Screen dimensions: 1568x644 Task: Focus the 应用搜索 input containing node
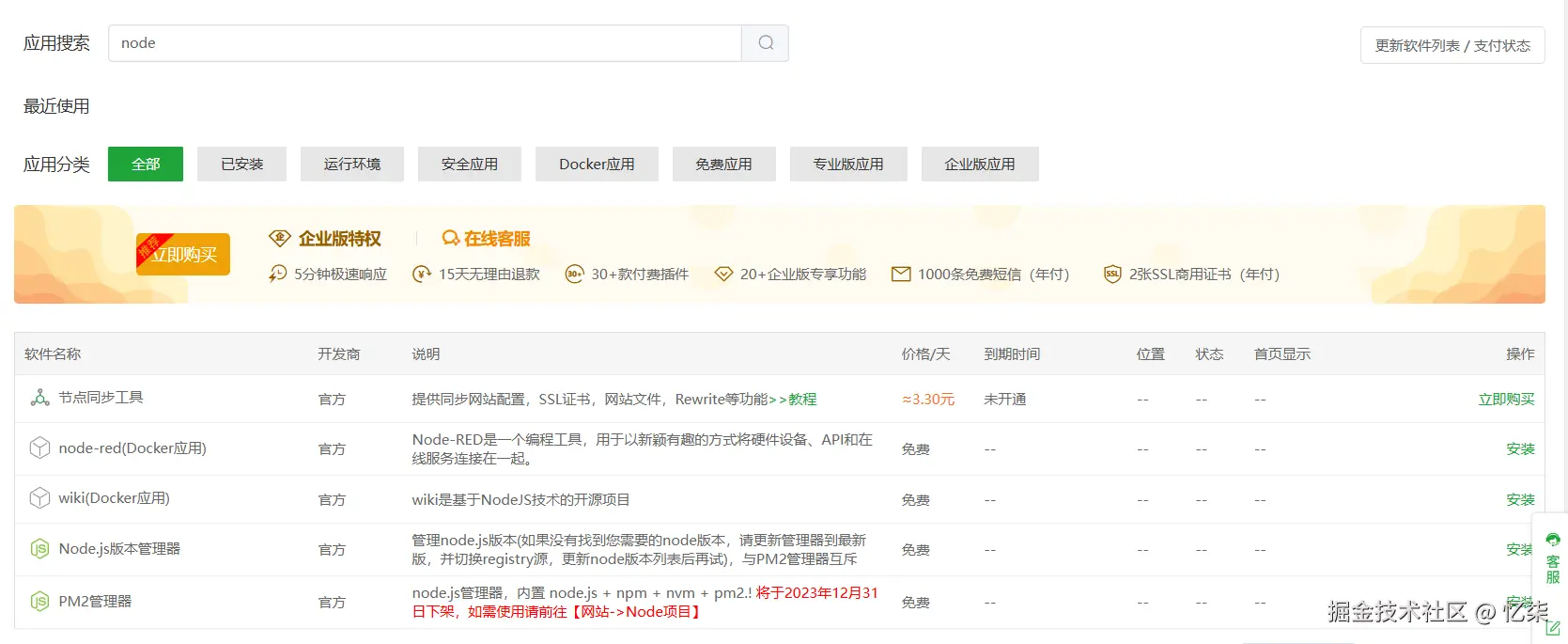point(425,43)
